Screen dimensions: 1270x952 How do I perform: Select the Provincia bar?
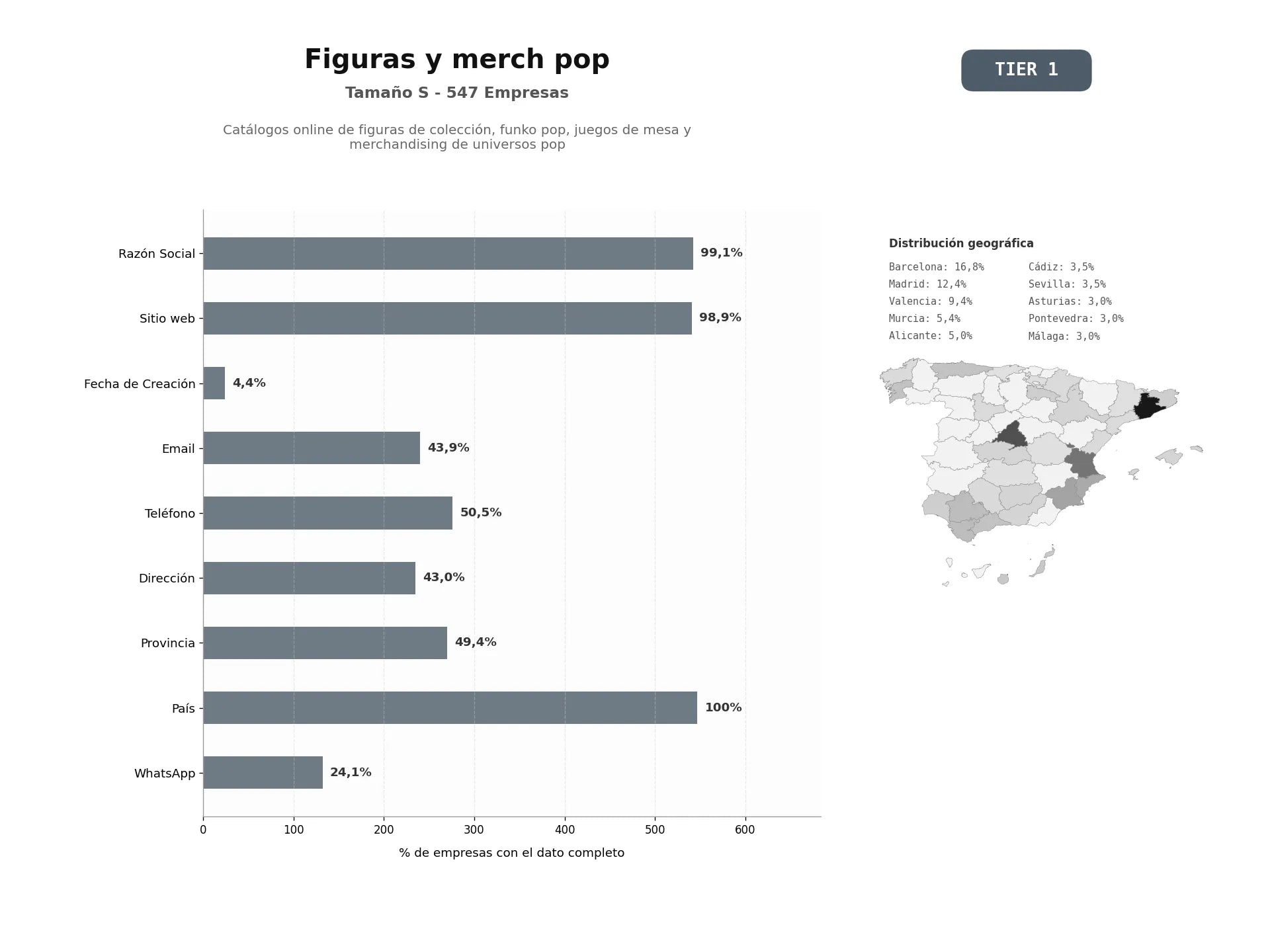(325, 643)
